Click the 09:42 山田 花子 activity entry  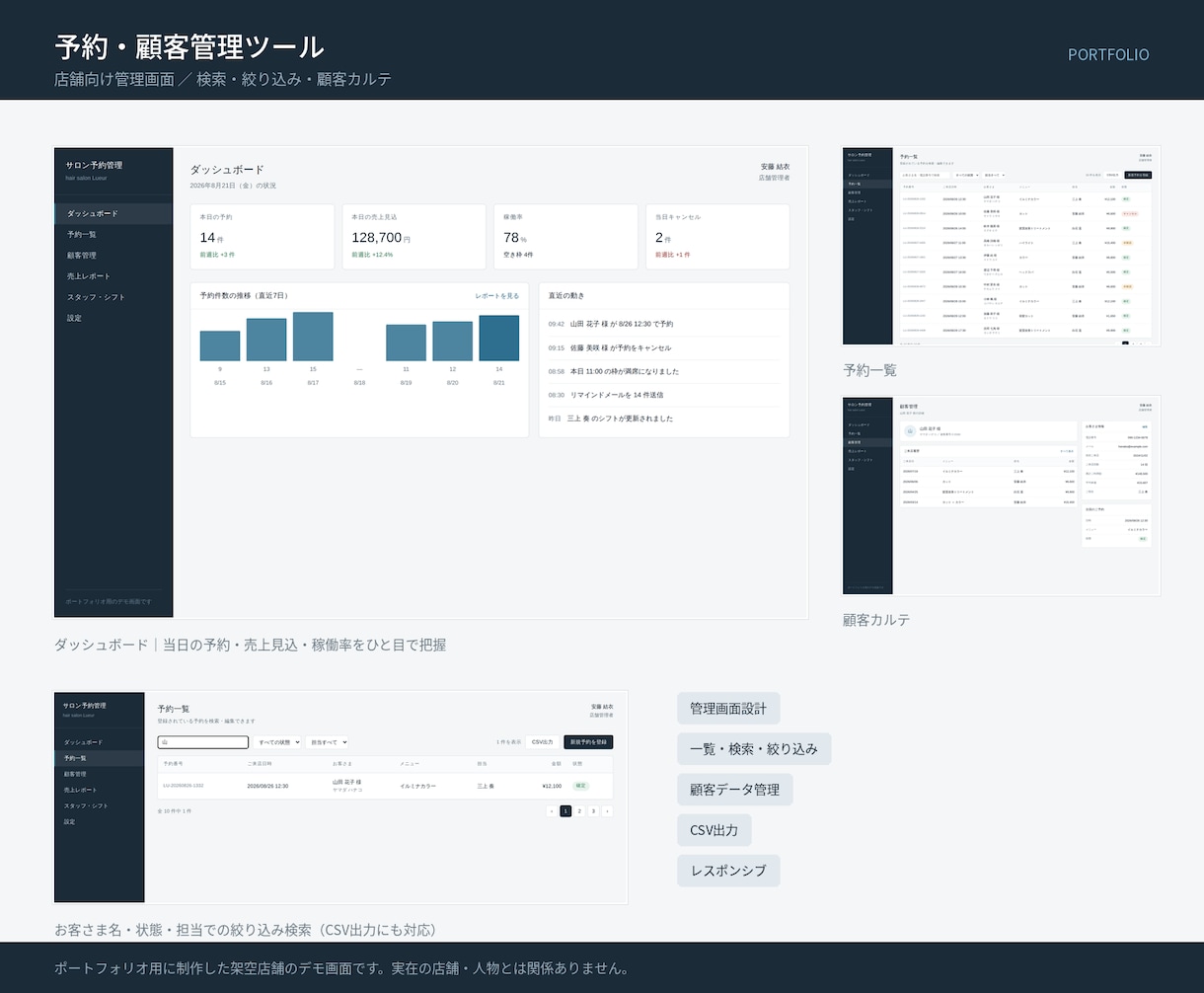(x=664, y=324)
